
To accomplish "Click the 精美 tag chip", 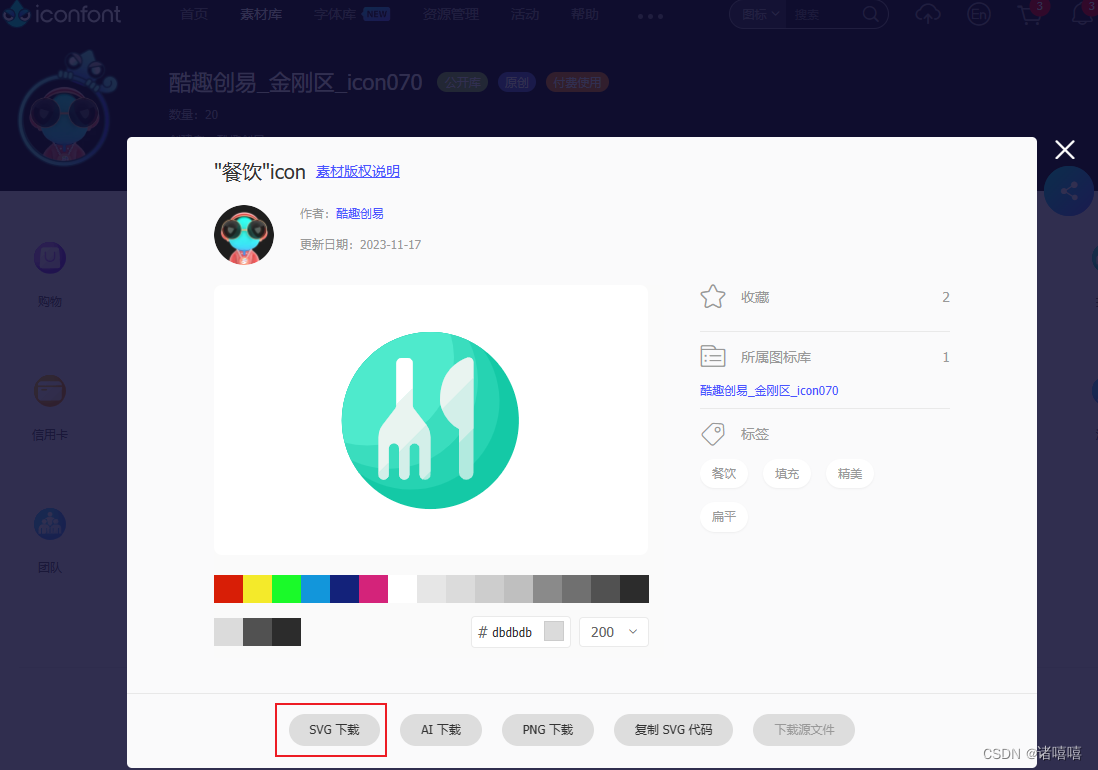I will tap(850, 474).
